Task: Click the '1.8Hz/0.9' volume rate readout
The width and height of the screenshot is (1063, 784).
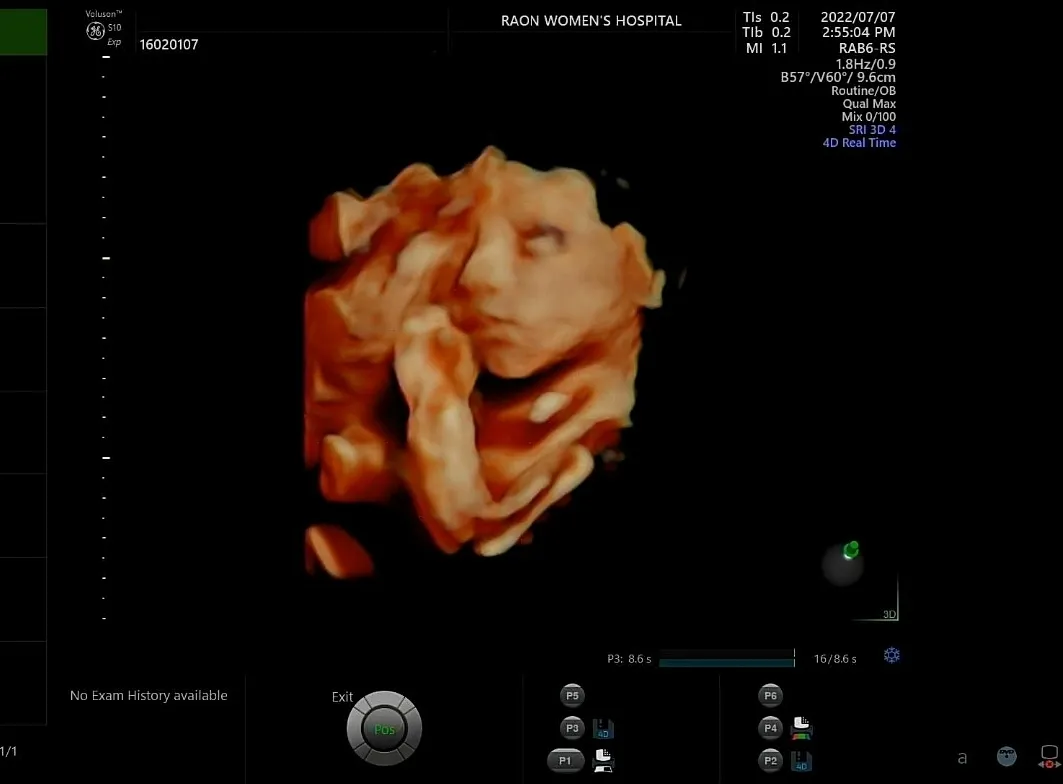Action: [x=865, y=64]
